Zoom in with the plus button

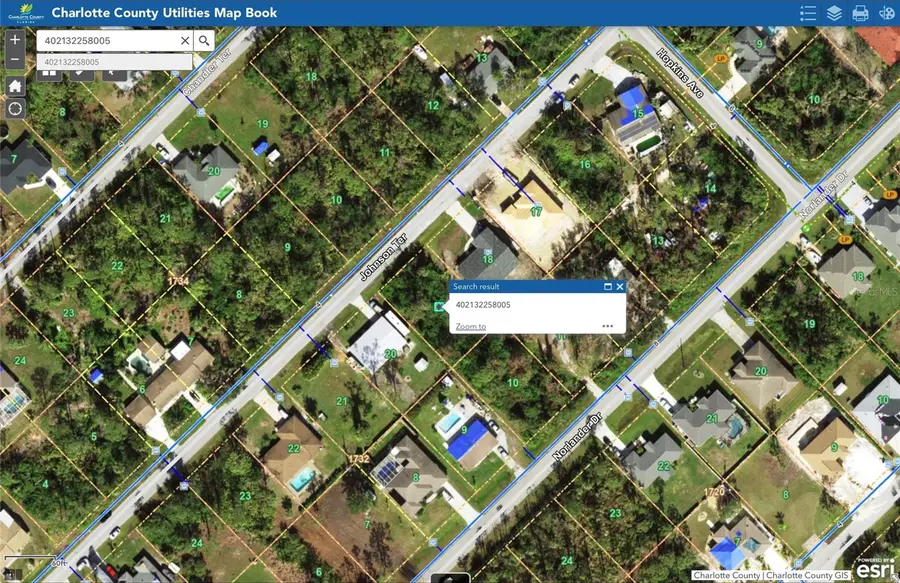coord(14,40)
